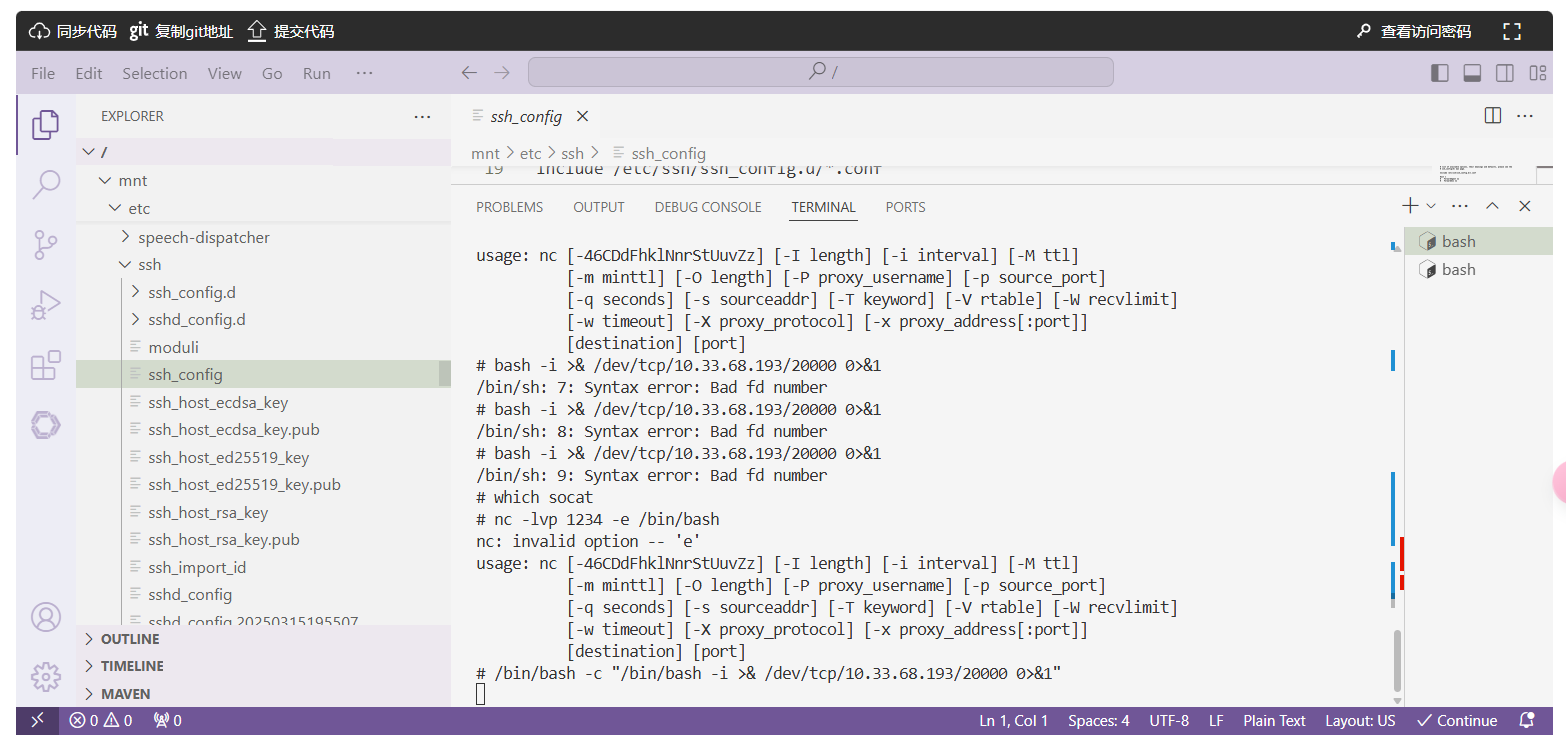Switch to the PORTS tab

(x=906, y=207)
